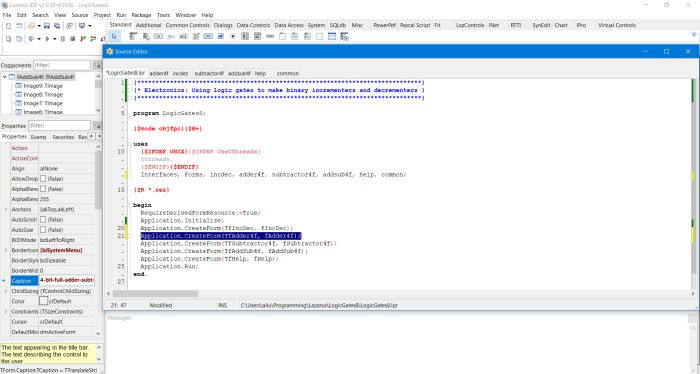Open the build mode dropdown arrow
This screenshot has width=700, height=374.
39,39
